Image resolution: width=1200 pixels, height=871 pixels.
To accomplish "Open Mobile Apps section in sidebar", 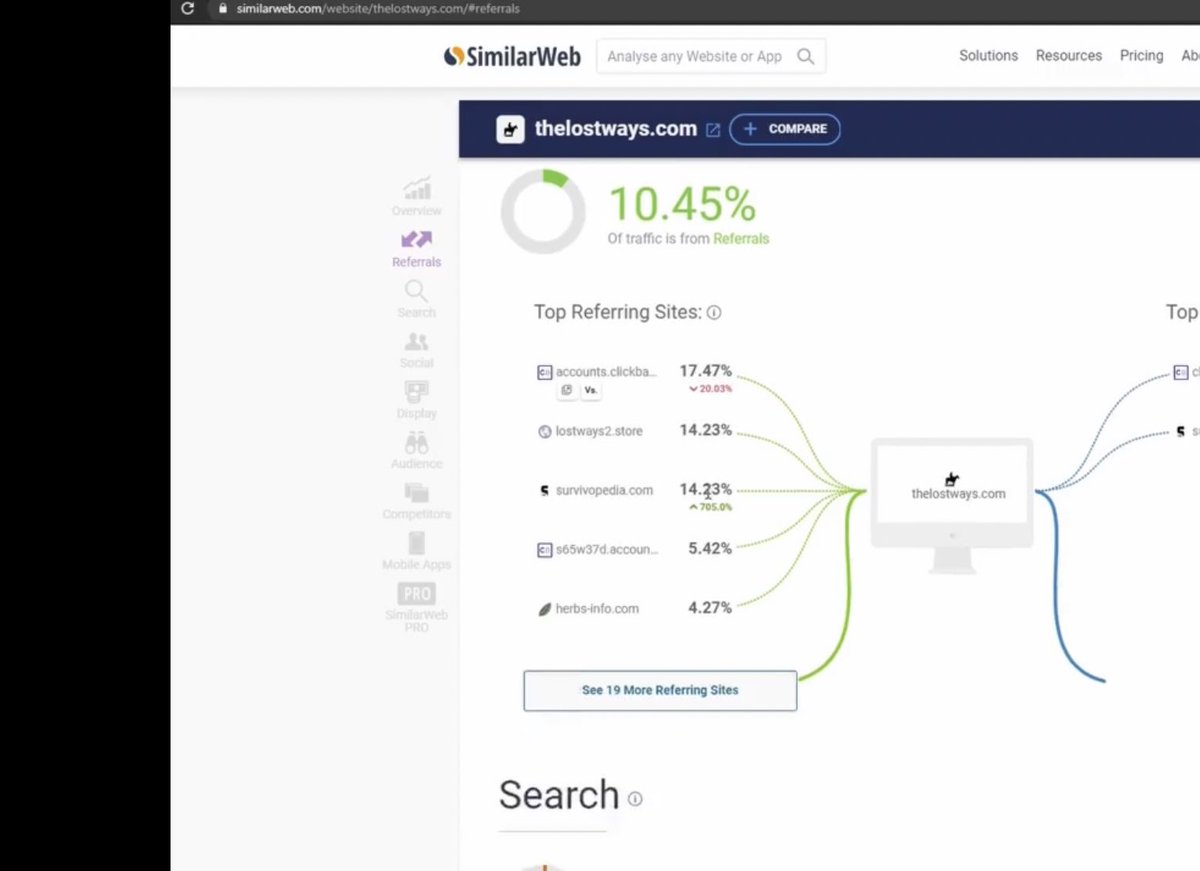I will click(x=417, y=552).
